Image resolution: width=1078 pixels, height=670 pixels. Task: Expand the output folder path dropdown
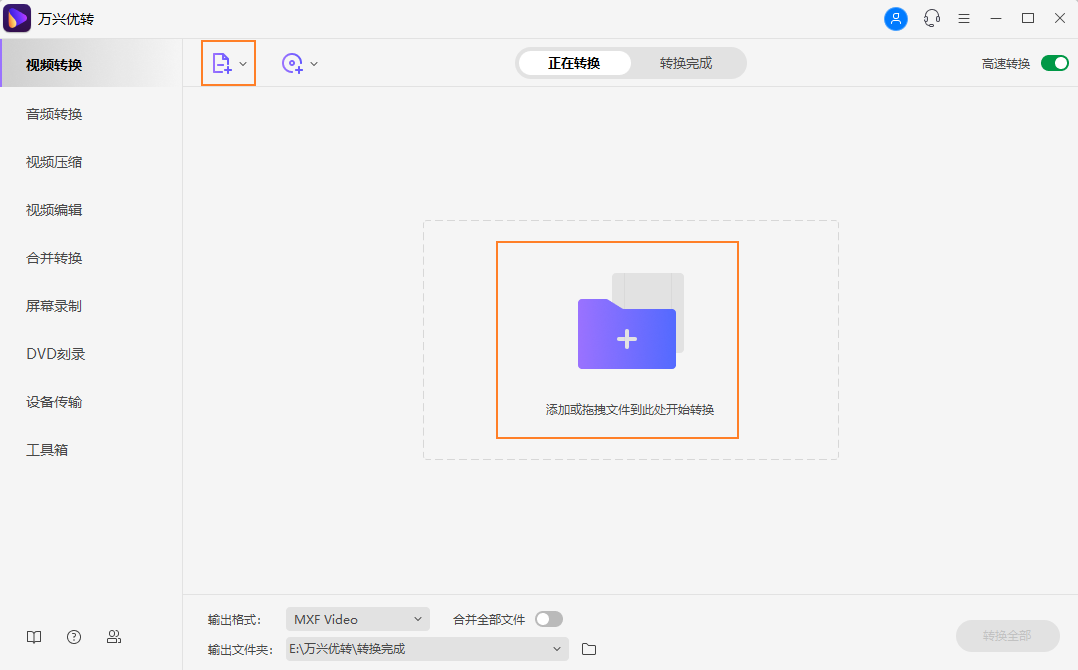coord(556,648)
